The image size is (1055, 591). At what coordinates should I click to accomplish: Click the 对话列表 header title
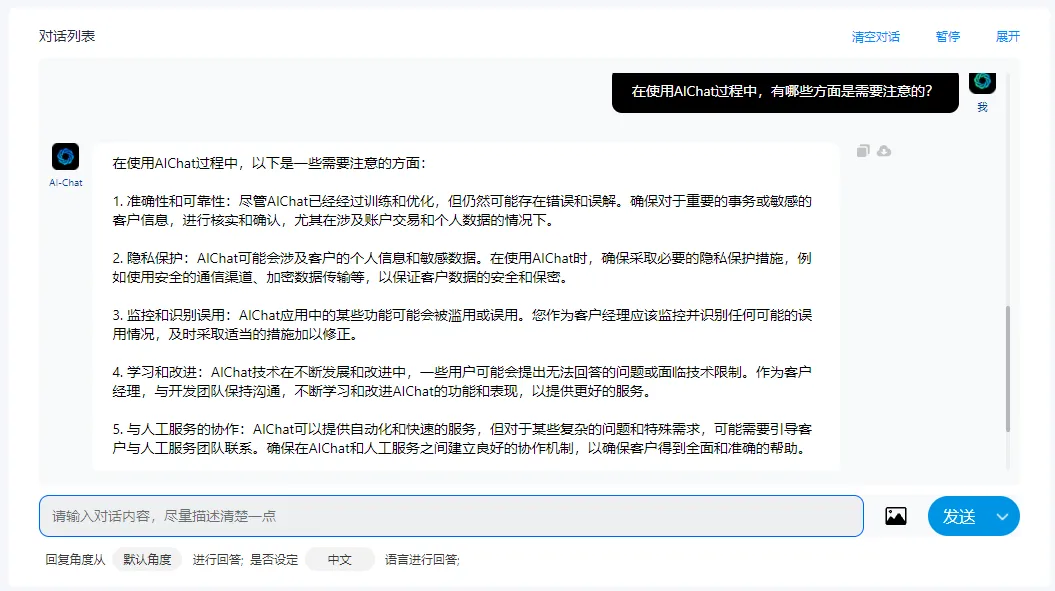click(x=67, y=36)
